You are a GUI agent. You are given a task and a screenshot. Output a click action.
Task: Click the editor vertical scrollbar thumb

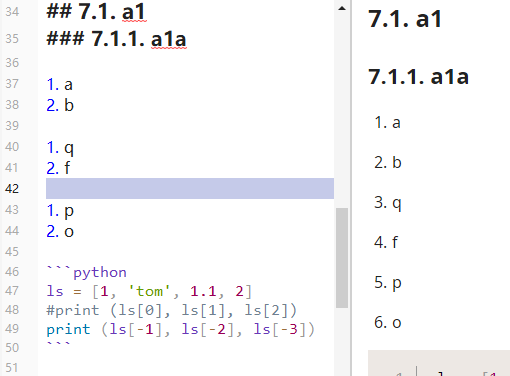point(342,258)
